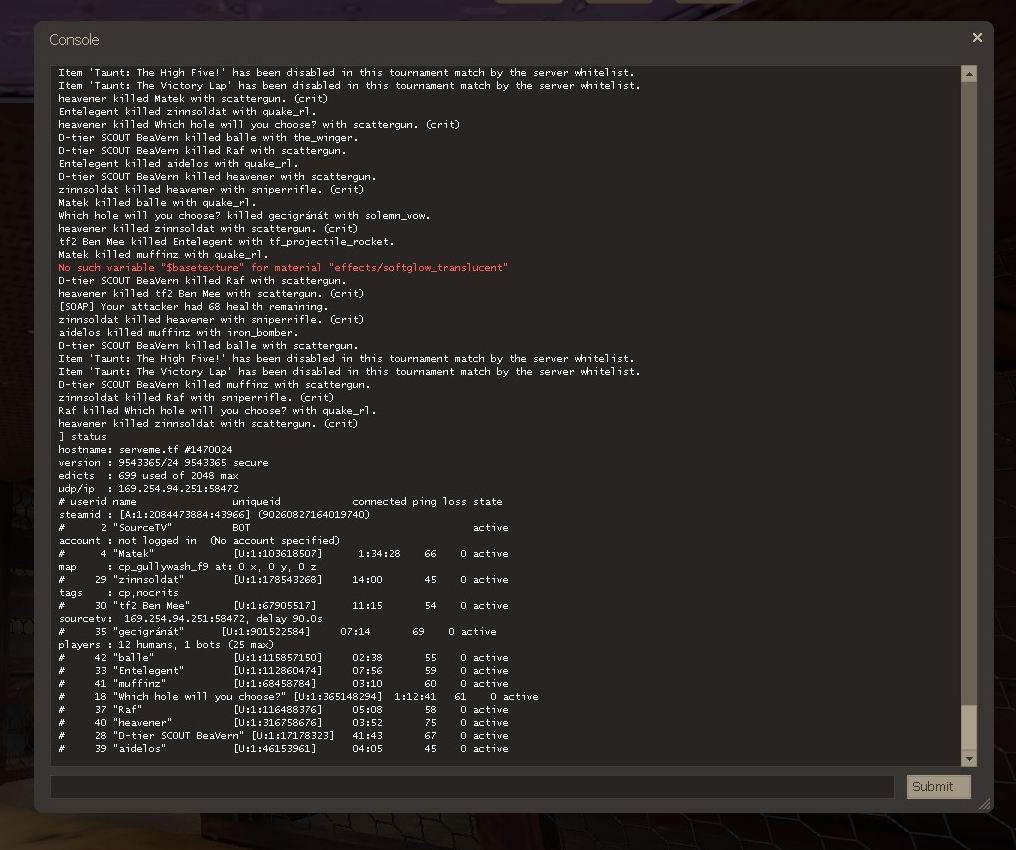Click the Console title text

coord(74,40)
